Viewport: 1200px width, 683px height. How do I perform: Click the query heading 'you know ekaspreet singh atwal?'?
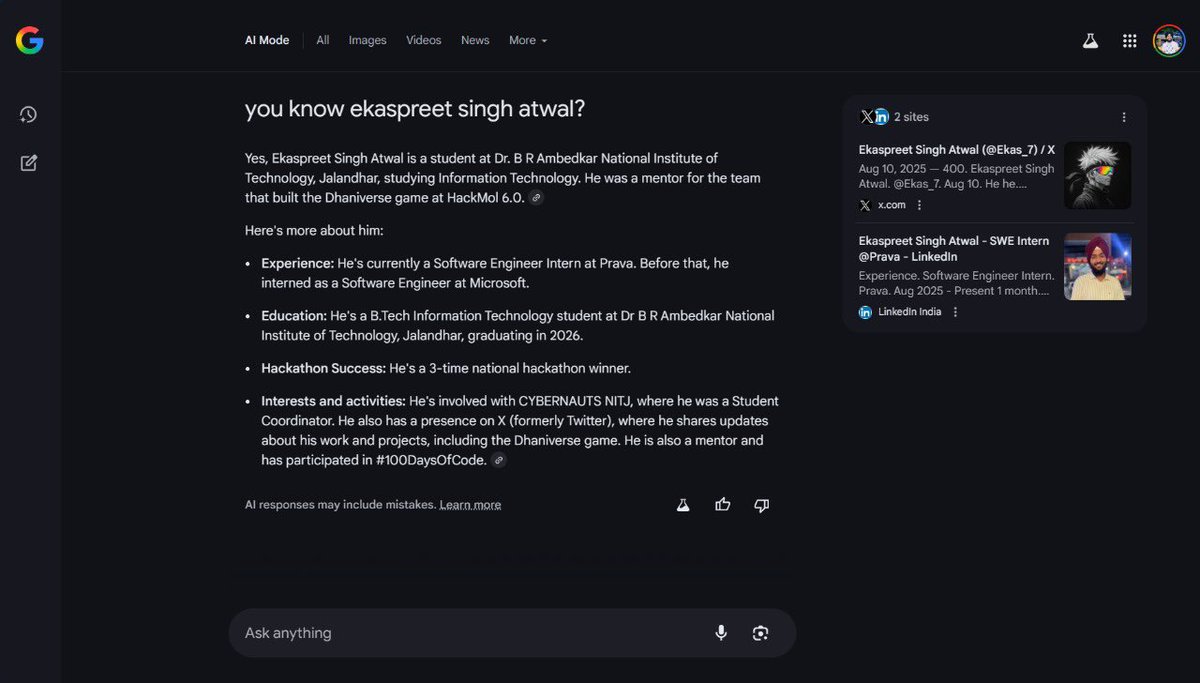415,109
